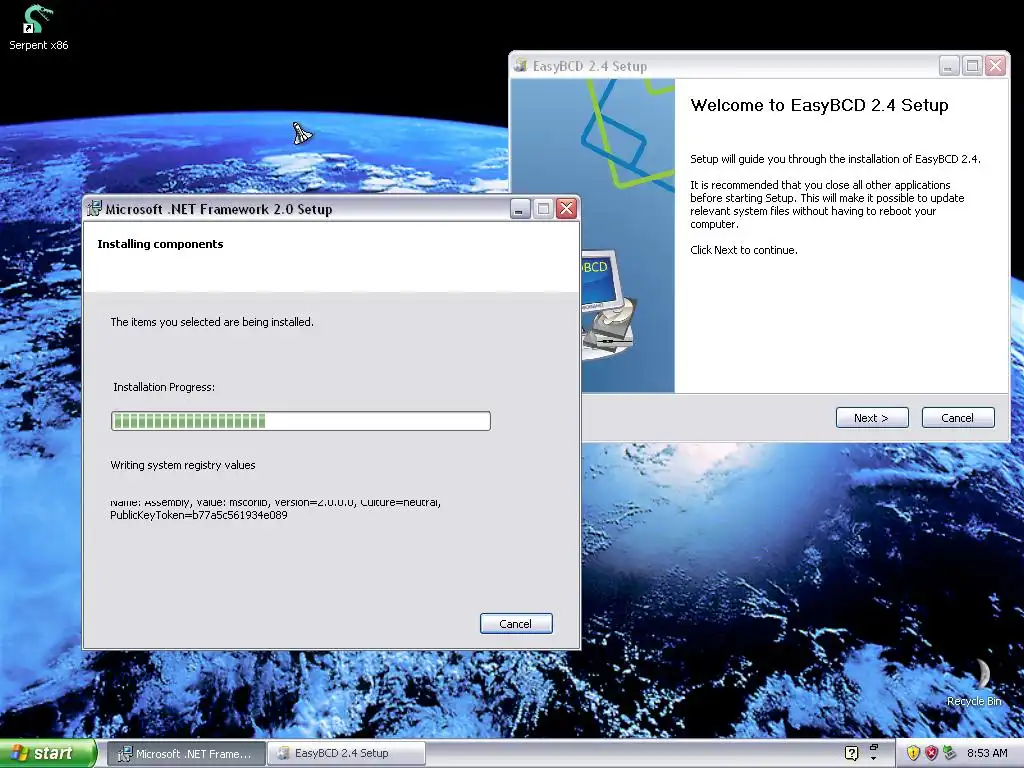This screenshot has width=1024, height=768.
Task: Open the language bar options arrow
Action: pyautogui.click(x=874, y=759)
